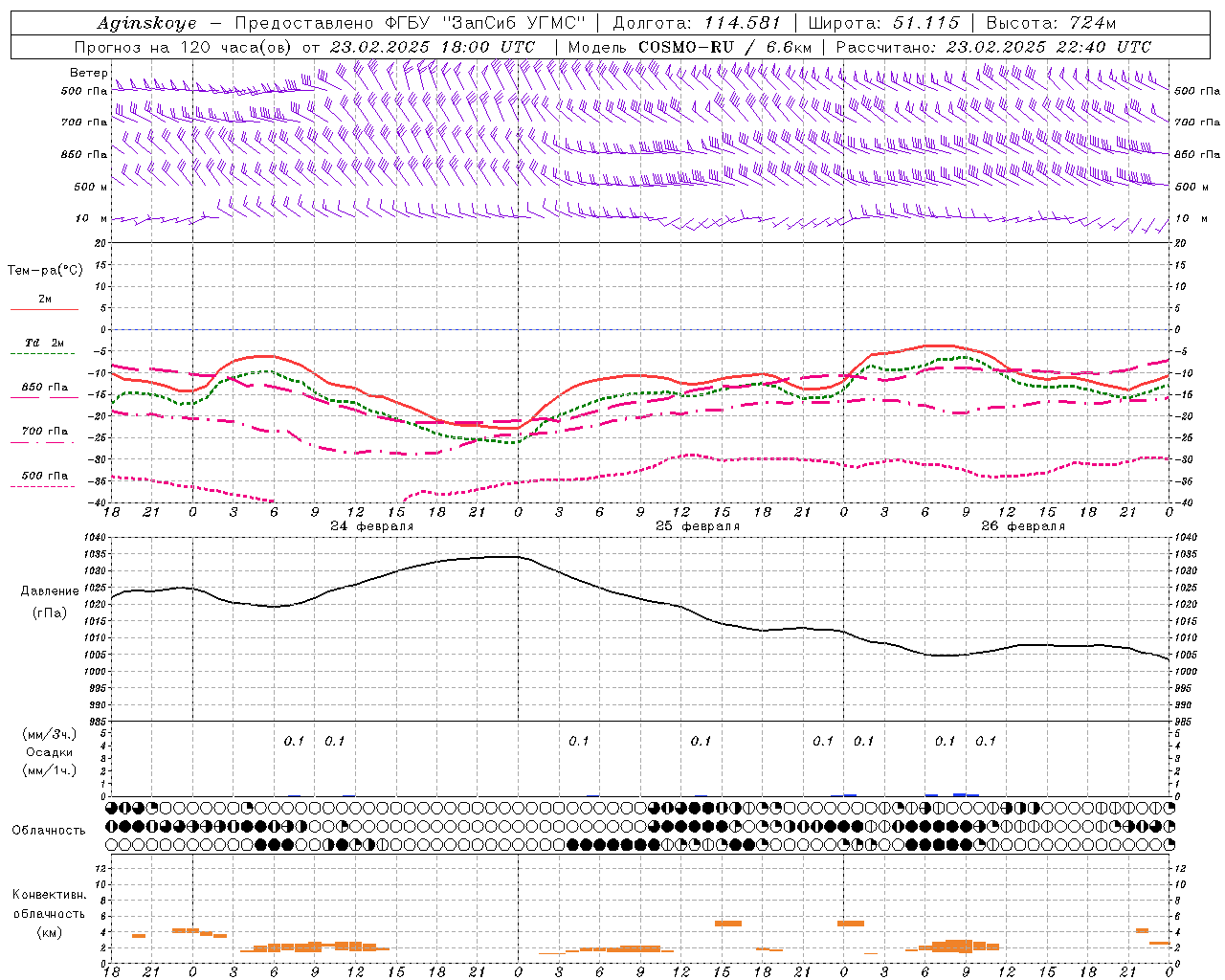
Task: Click orange convective bar at 15h on 25 февраля
Action: [x=728, y=924]
